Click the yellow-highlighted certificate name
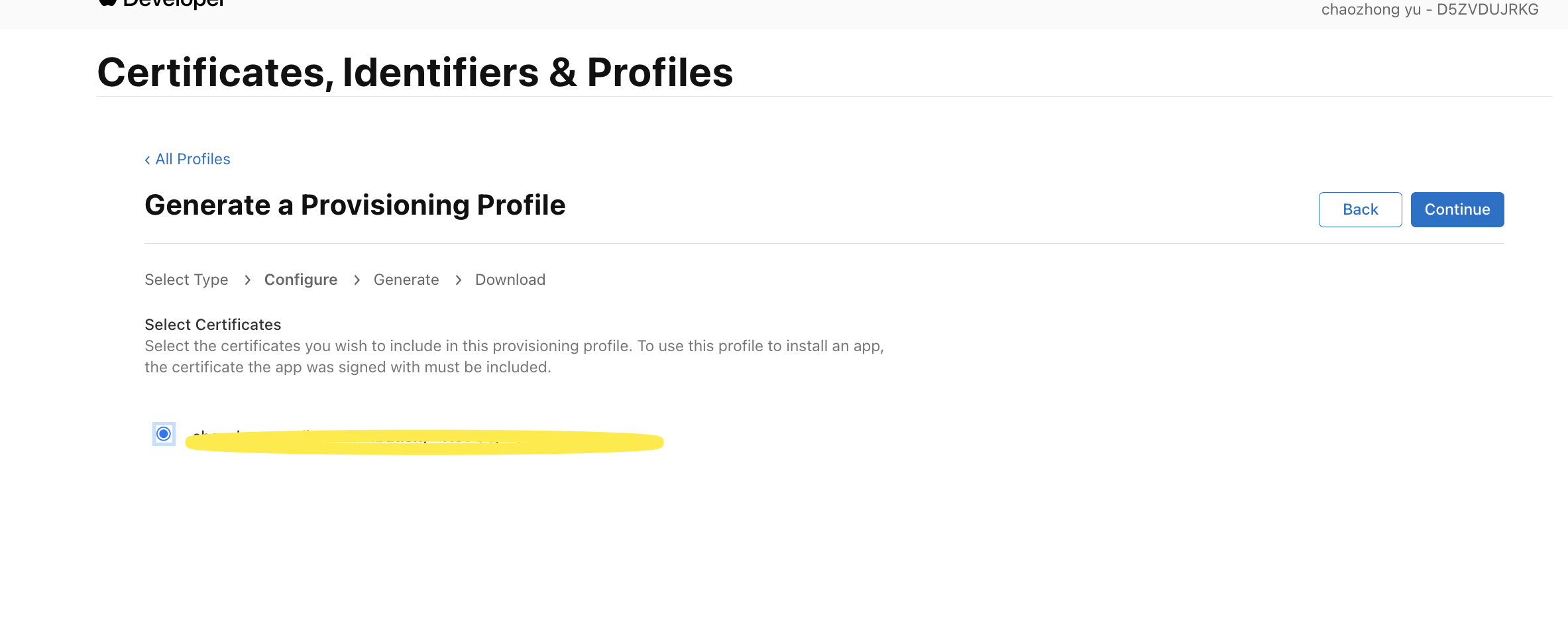 click(424, 442)
